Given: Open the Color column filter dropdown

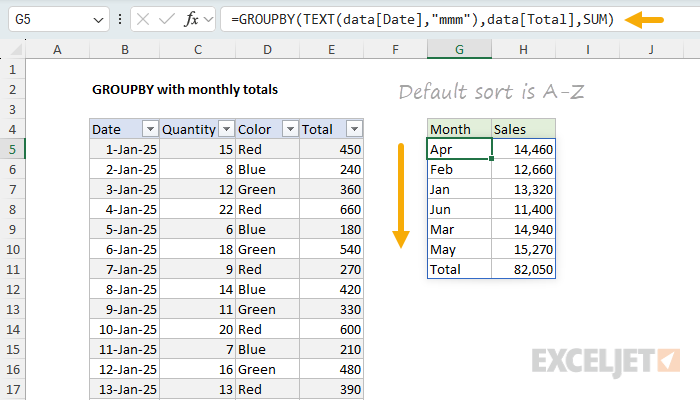Looking at the screenshot, I should click(290, 129).
